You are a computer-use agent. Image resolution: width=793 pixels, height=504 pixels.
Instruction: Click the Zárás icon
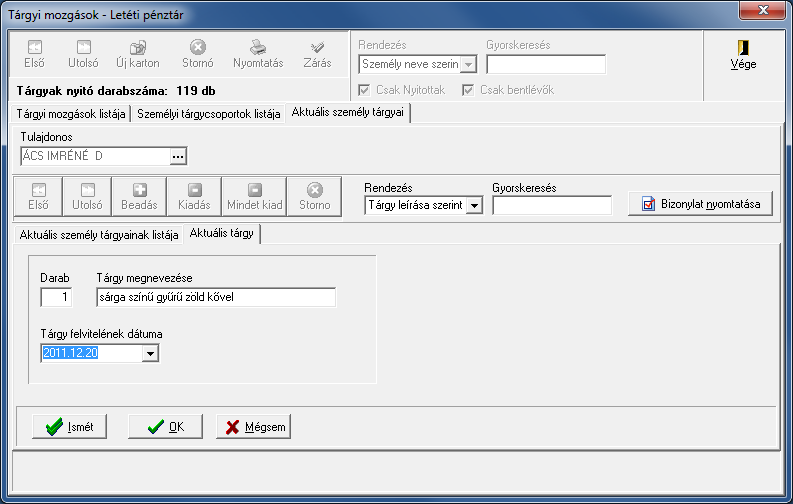(317, 47)
